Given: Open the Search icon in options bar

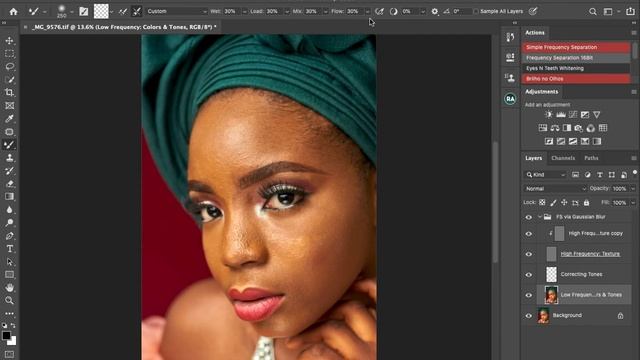Looking at the screenshot, I should (x=593, y=12).
